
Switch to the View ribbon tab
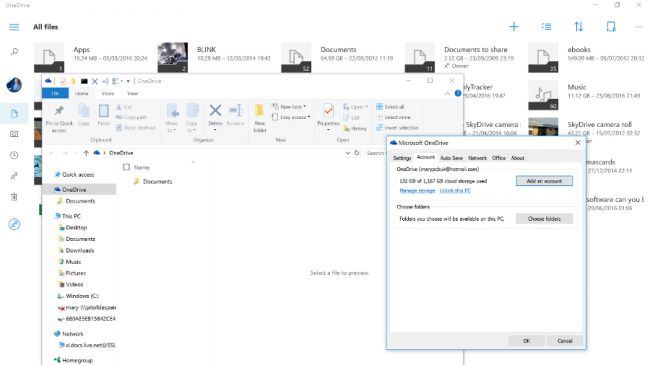click(132, 93)
